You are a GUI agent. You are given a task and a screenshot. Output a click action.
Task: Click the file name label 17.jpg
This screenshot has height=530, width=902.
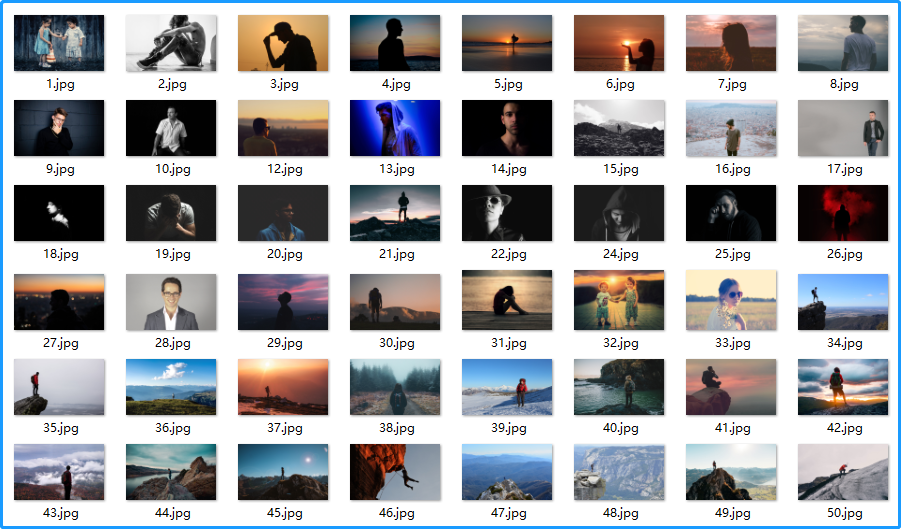pos(844,169)
